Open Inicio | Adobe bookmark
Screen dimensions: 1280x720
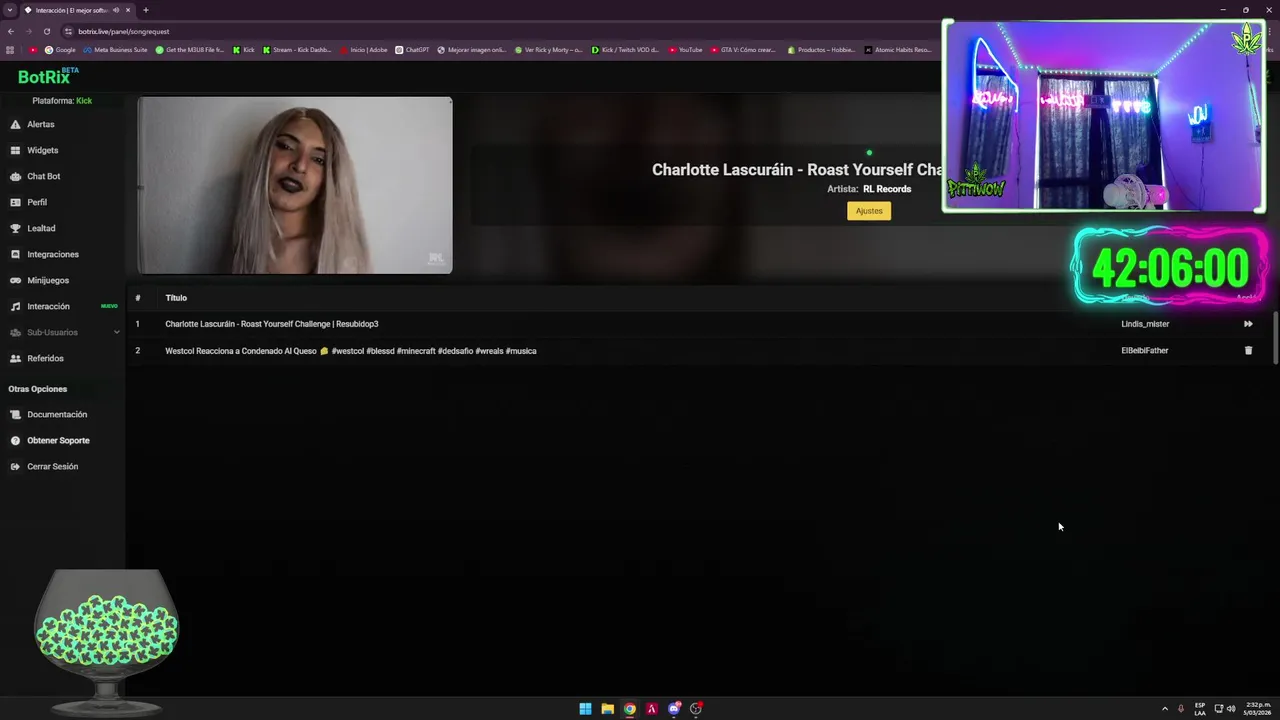click(364, 50)
